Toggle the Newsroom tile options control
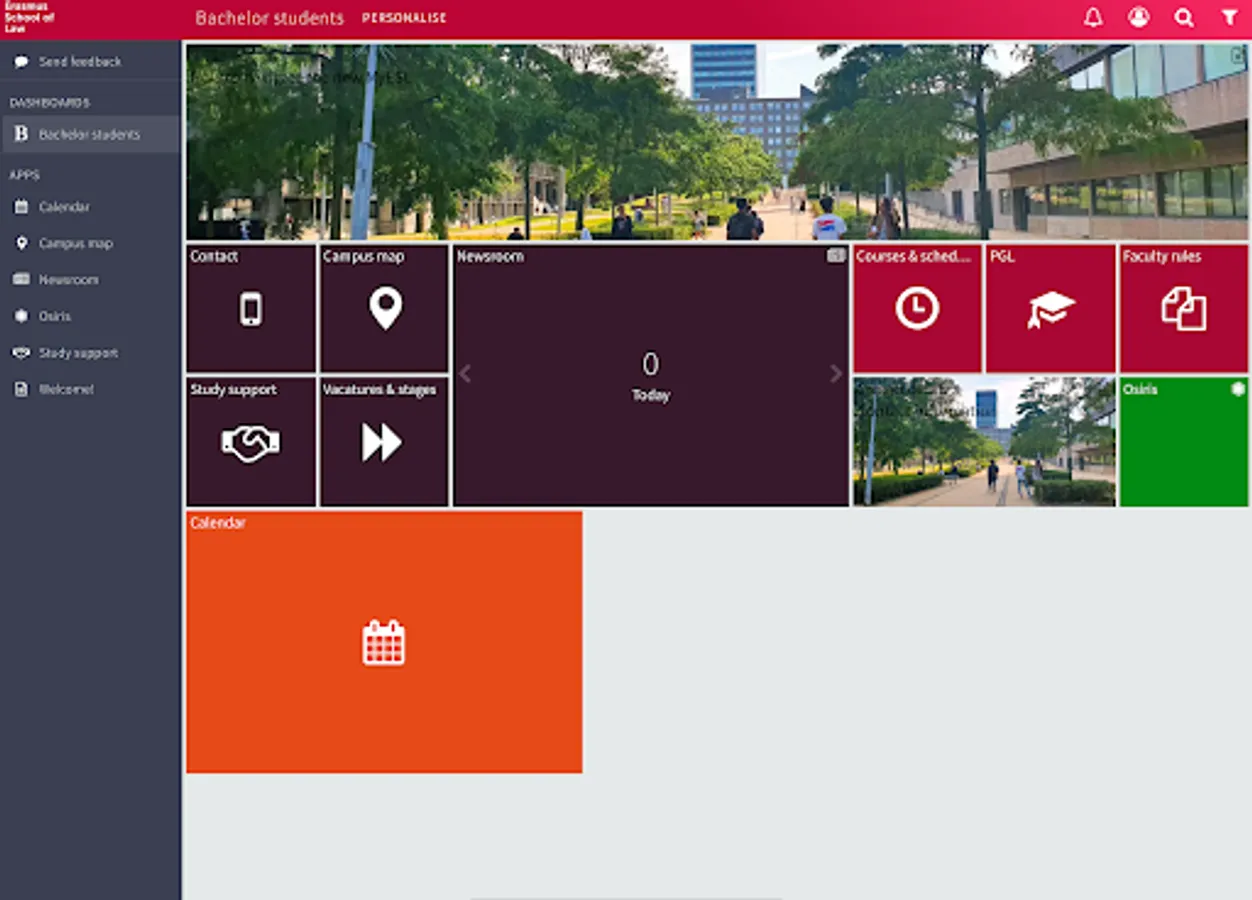The width and height of the screenshot is (1252, 900). point(836,257)
